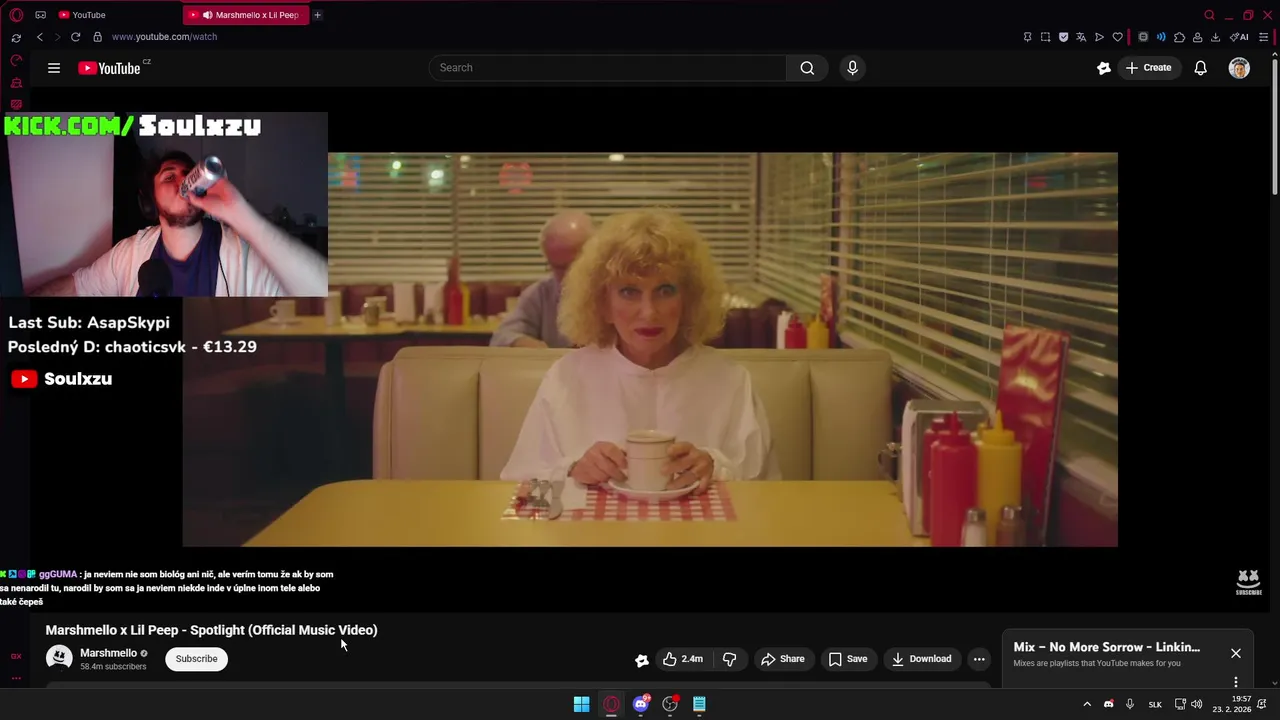Share the video
This screenshot has width=1280, height=720.
pos(782,659)
